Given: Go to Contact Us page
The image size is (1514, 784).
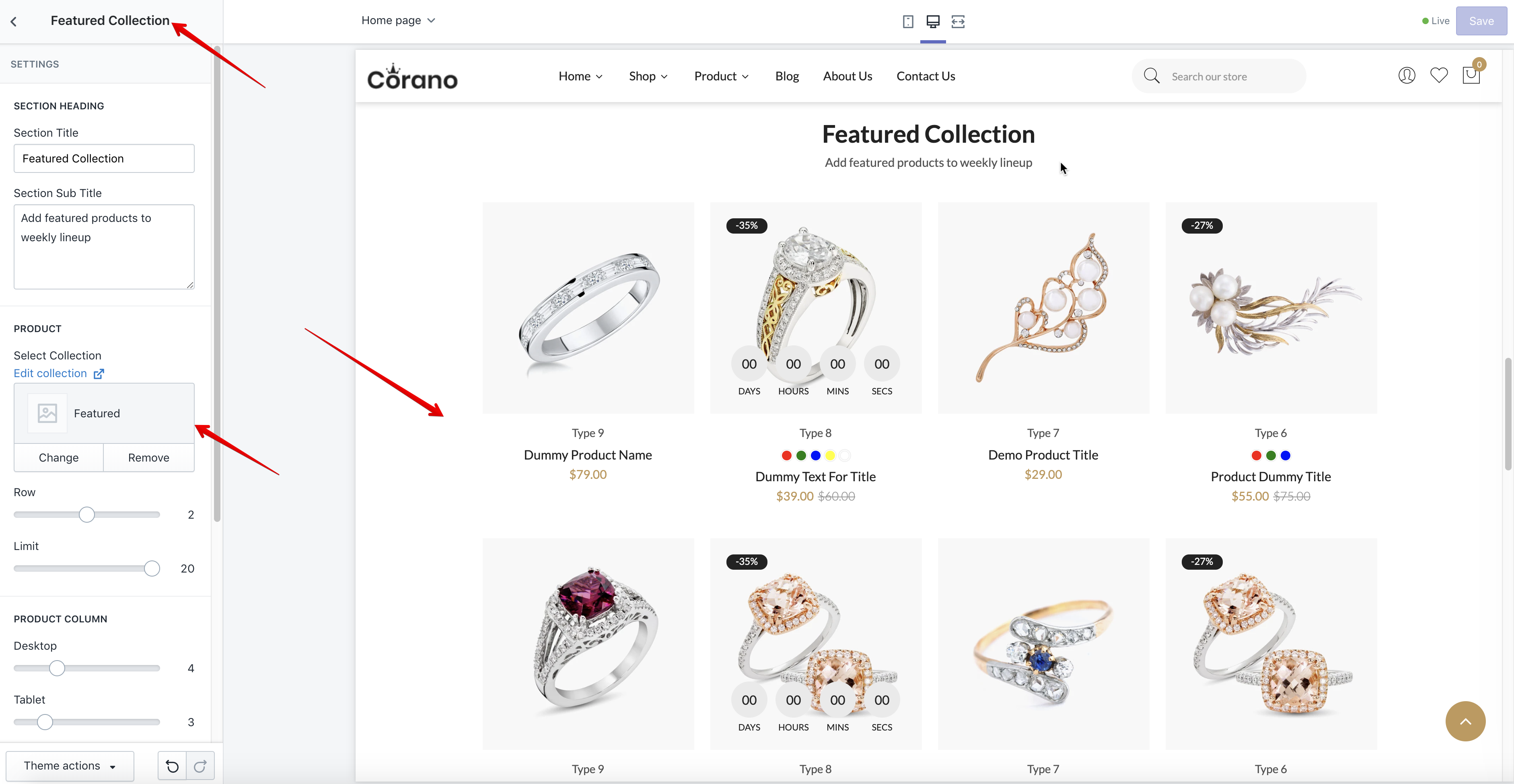Looking at the screenshot, I should [925, 76].
